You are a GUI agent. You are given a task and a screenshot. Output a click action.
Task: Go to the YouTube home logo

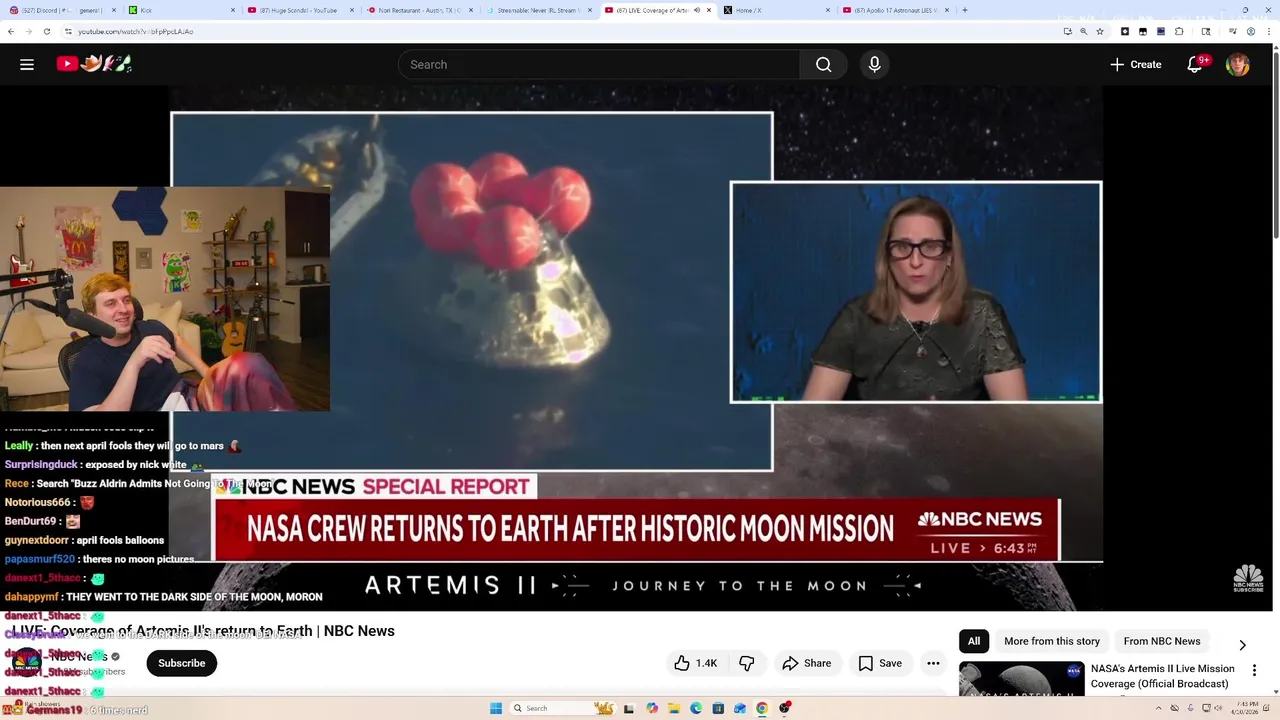point(94,64)
